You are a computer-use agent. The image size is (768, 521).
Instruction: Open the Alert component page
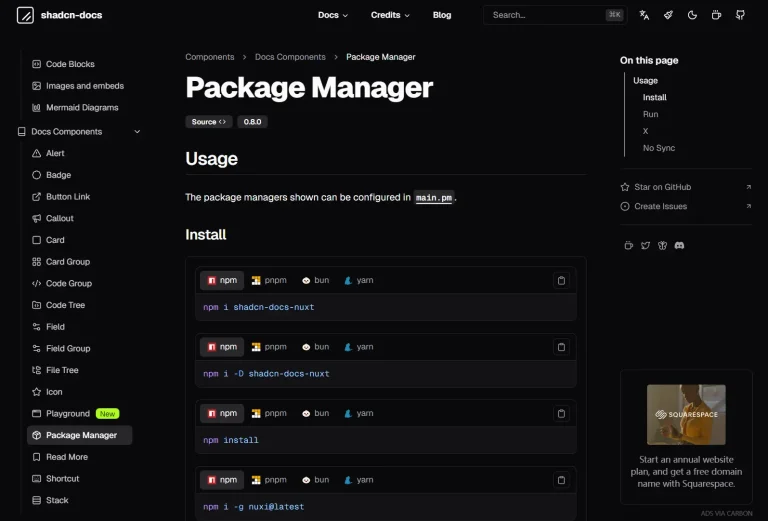pos(48,153)
